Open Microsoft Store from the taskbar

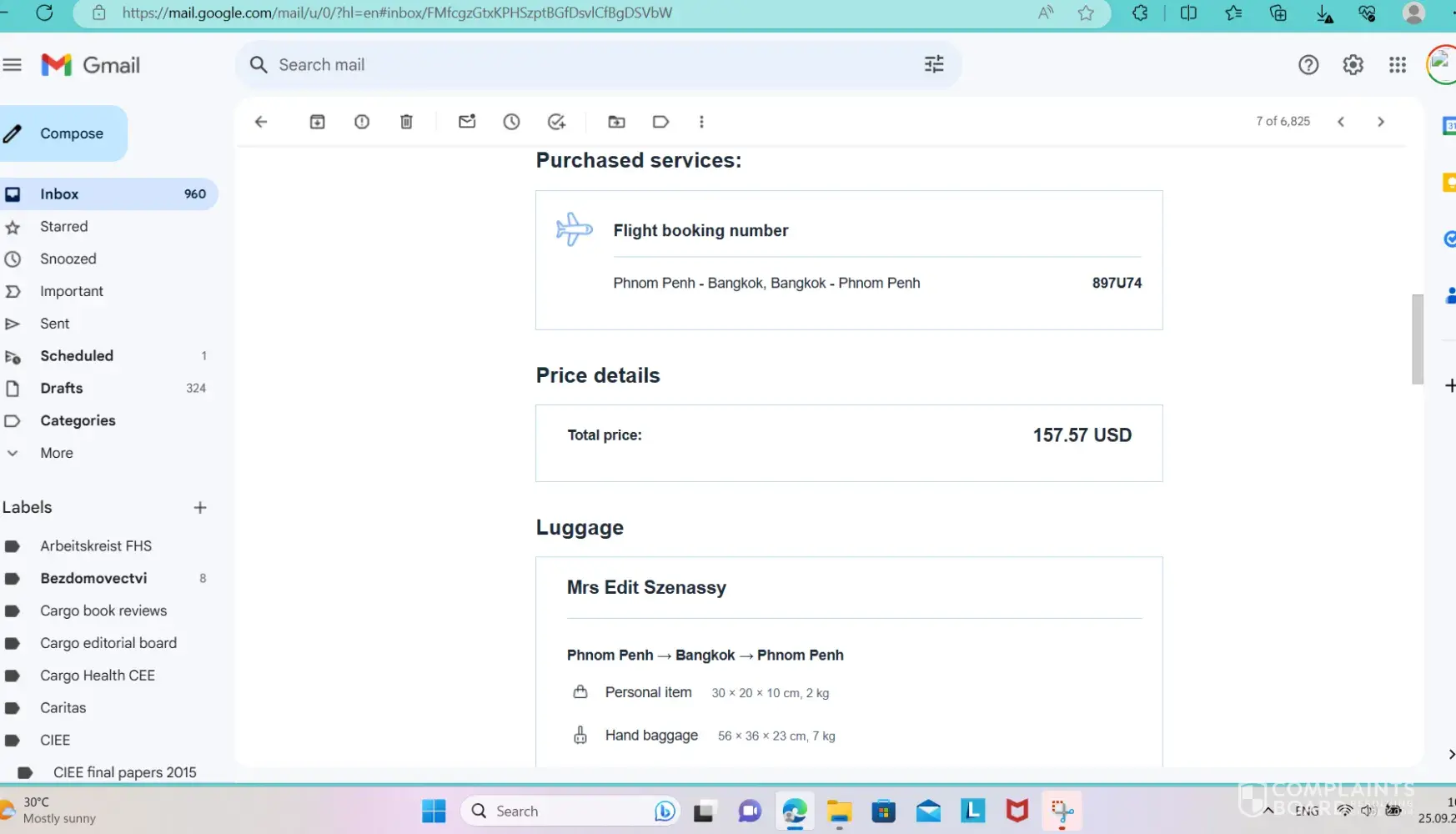883,811
